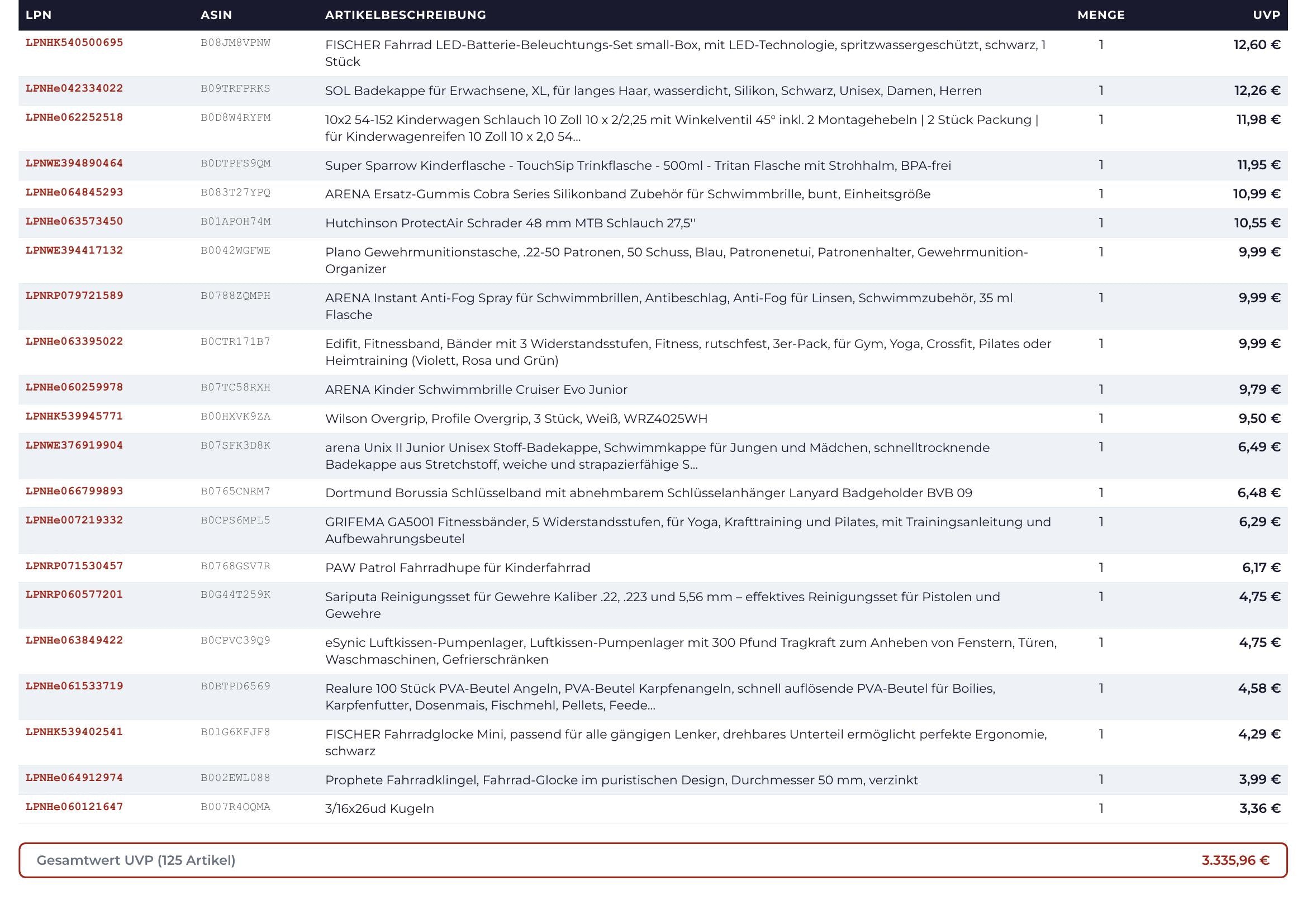Select LPN code LPNHK540500695

click(x=74, y=42)
